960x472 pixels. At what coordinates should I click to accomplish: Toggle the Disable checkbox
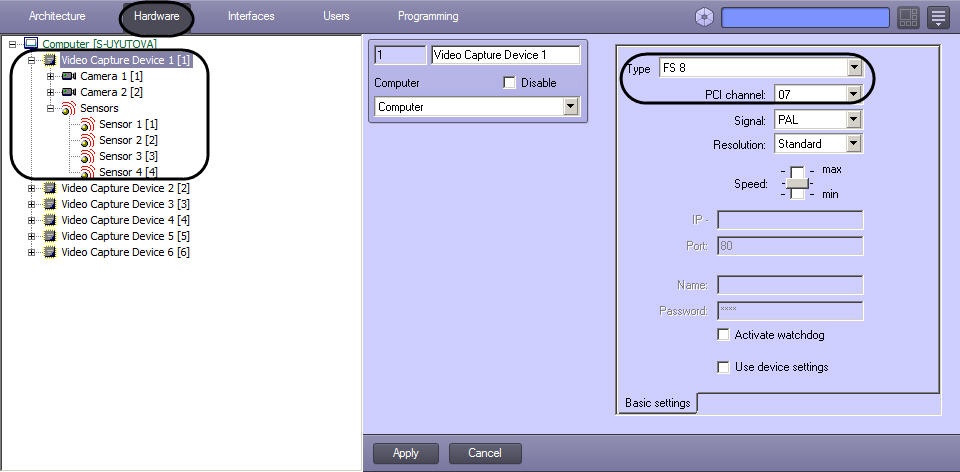point(509,83)
